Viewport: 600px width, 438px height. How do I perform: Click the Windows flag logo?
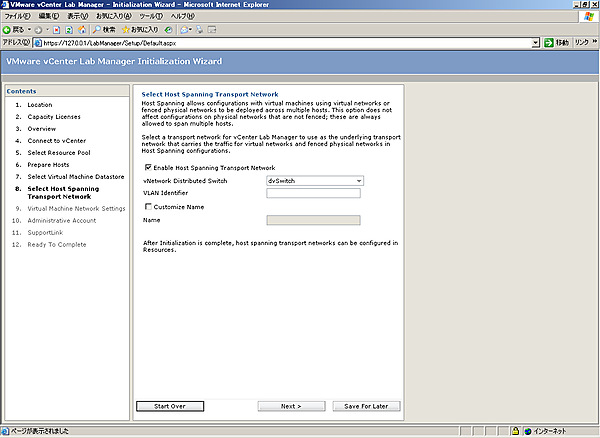pyautogui.click(x=589, y=16)
